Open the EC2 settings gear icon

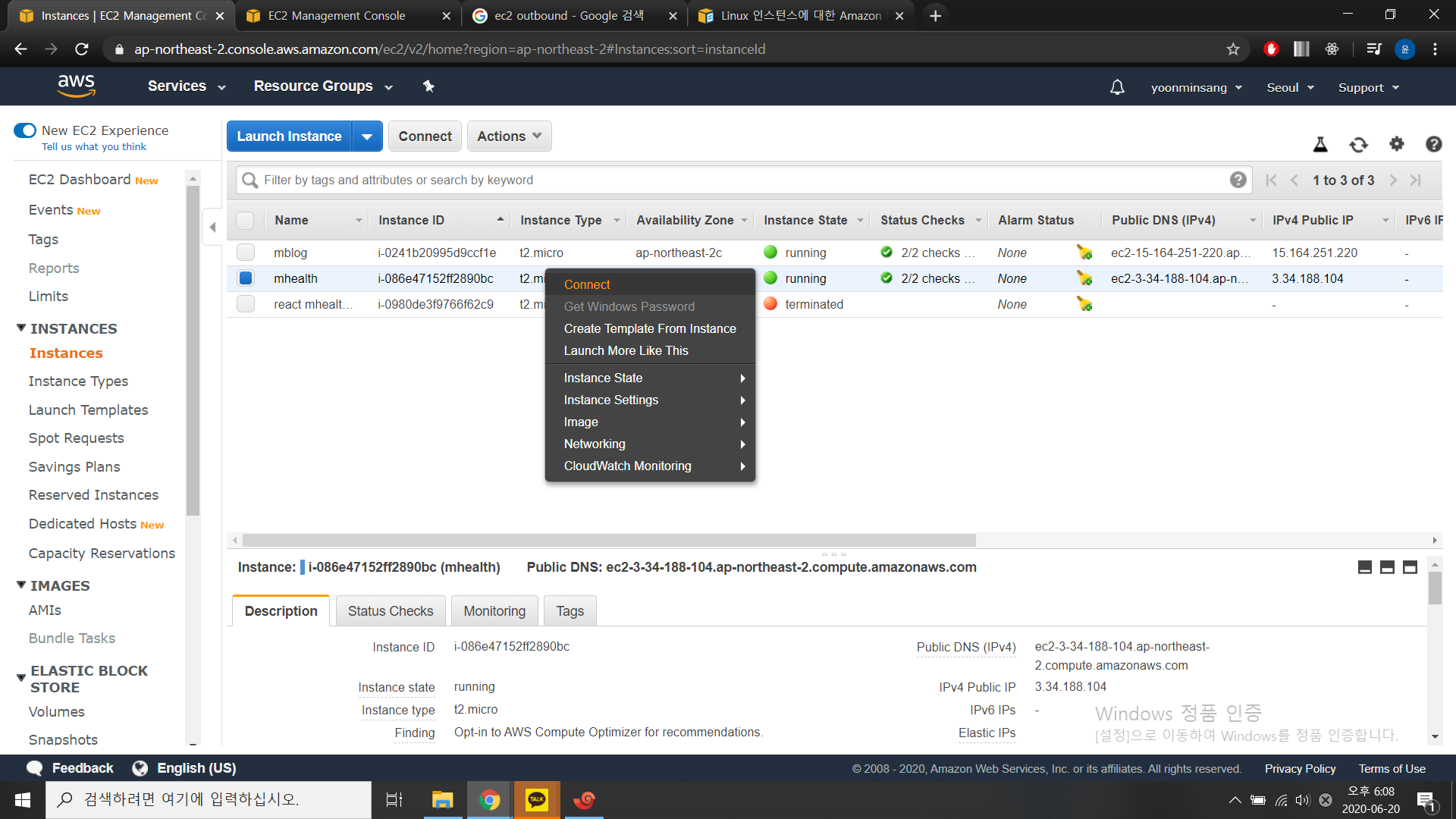[x=1396, y=144]
